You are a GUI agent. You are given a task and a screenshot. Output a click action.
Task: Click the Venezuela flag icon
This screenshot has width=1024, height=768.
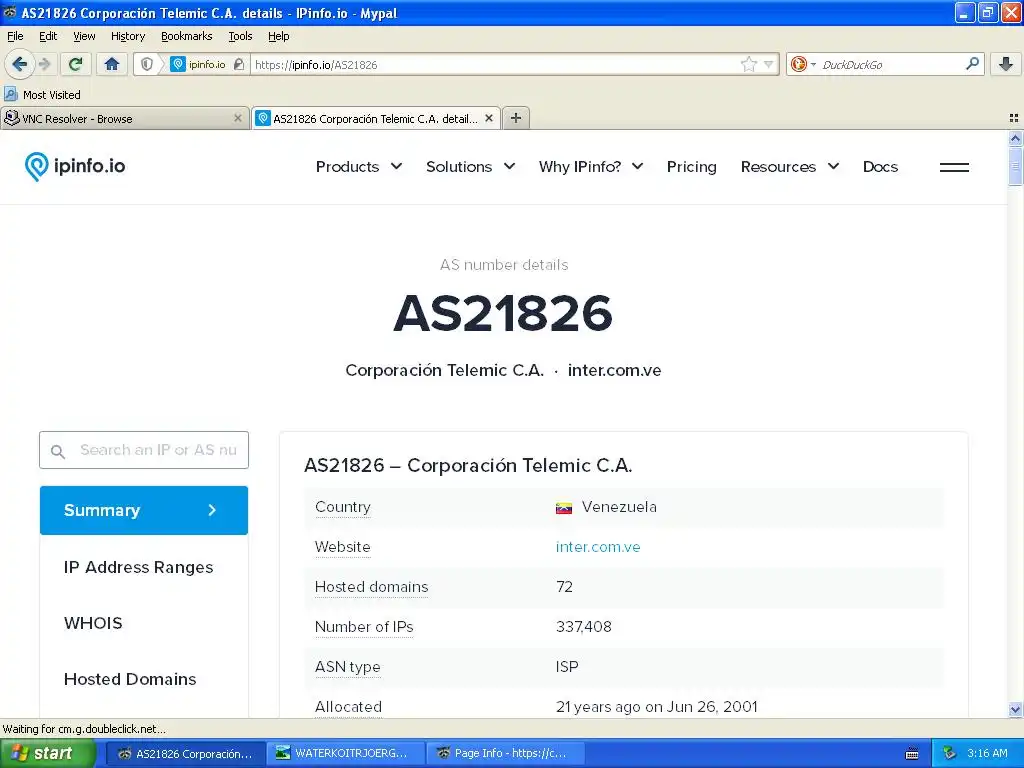click(564, 507)
